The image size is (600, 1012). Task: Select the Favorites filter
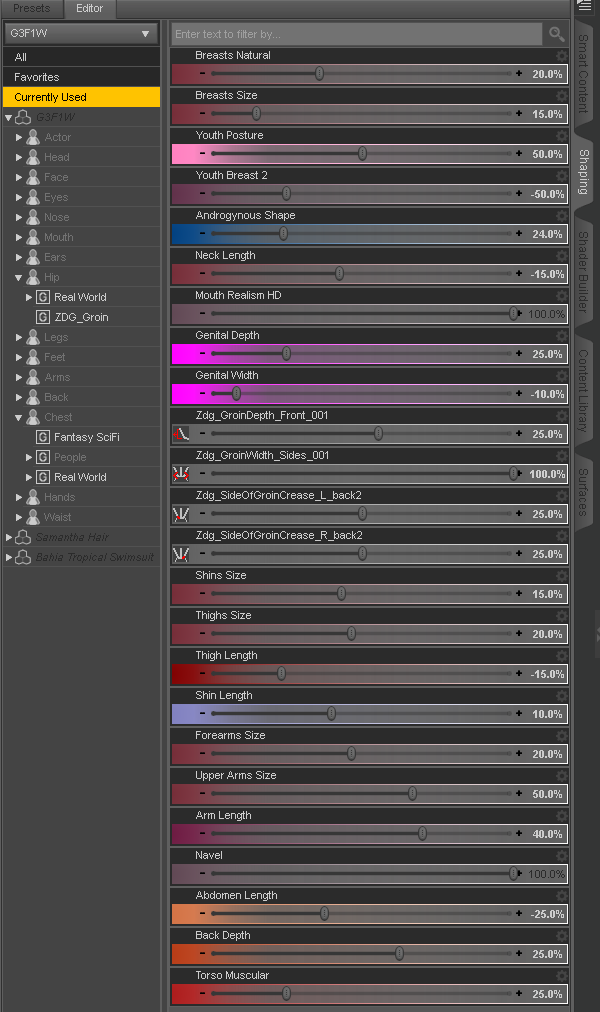click(x=81, y=77)
